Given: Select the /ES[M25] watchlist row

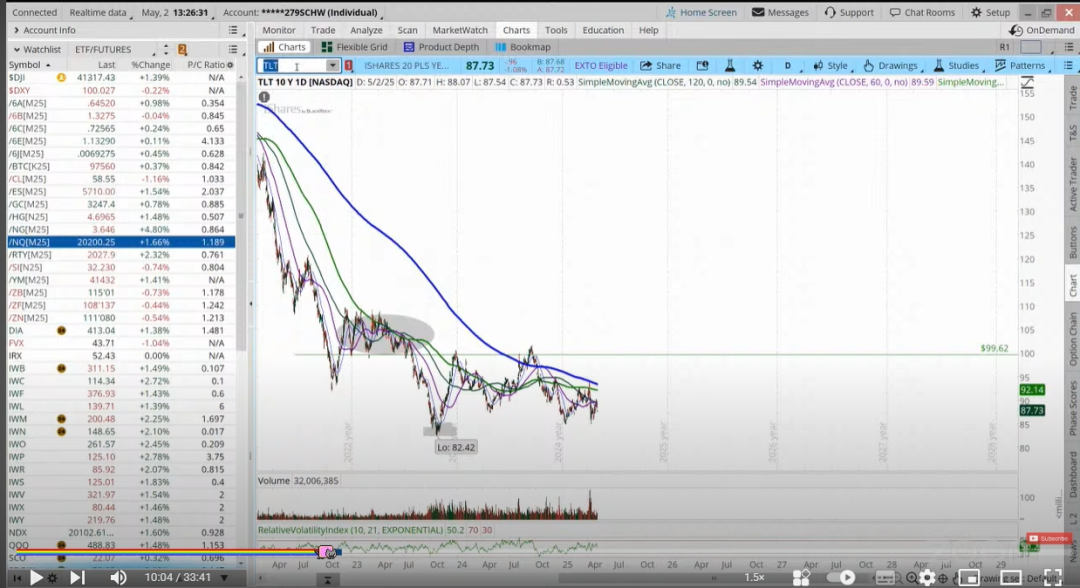Looking at the screenshot, I should (121, 191).
